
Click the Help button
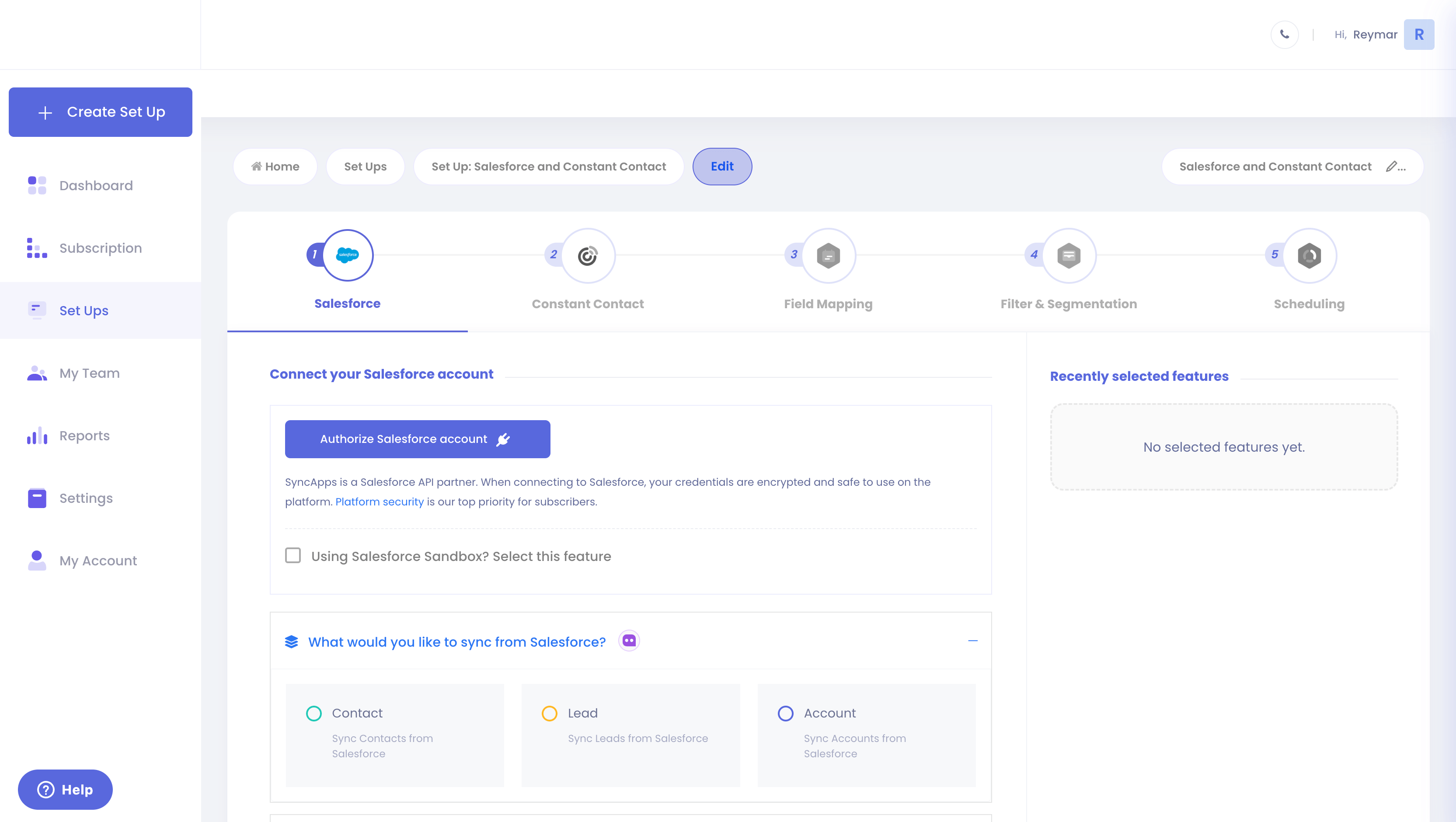point(65,790)
